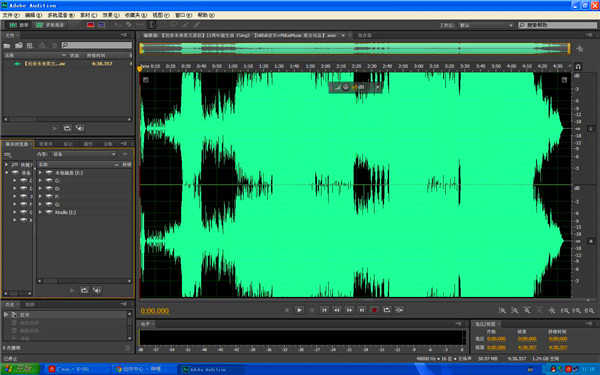Click the red Record button
The image size is (600, 375).
tap(374, 310)
